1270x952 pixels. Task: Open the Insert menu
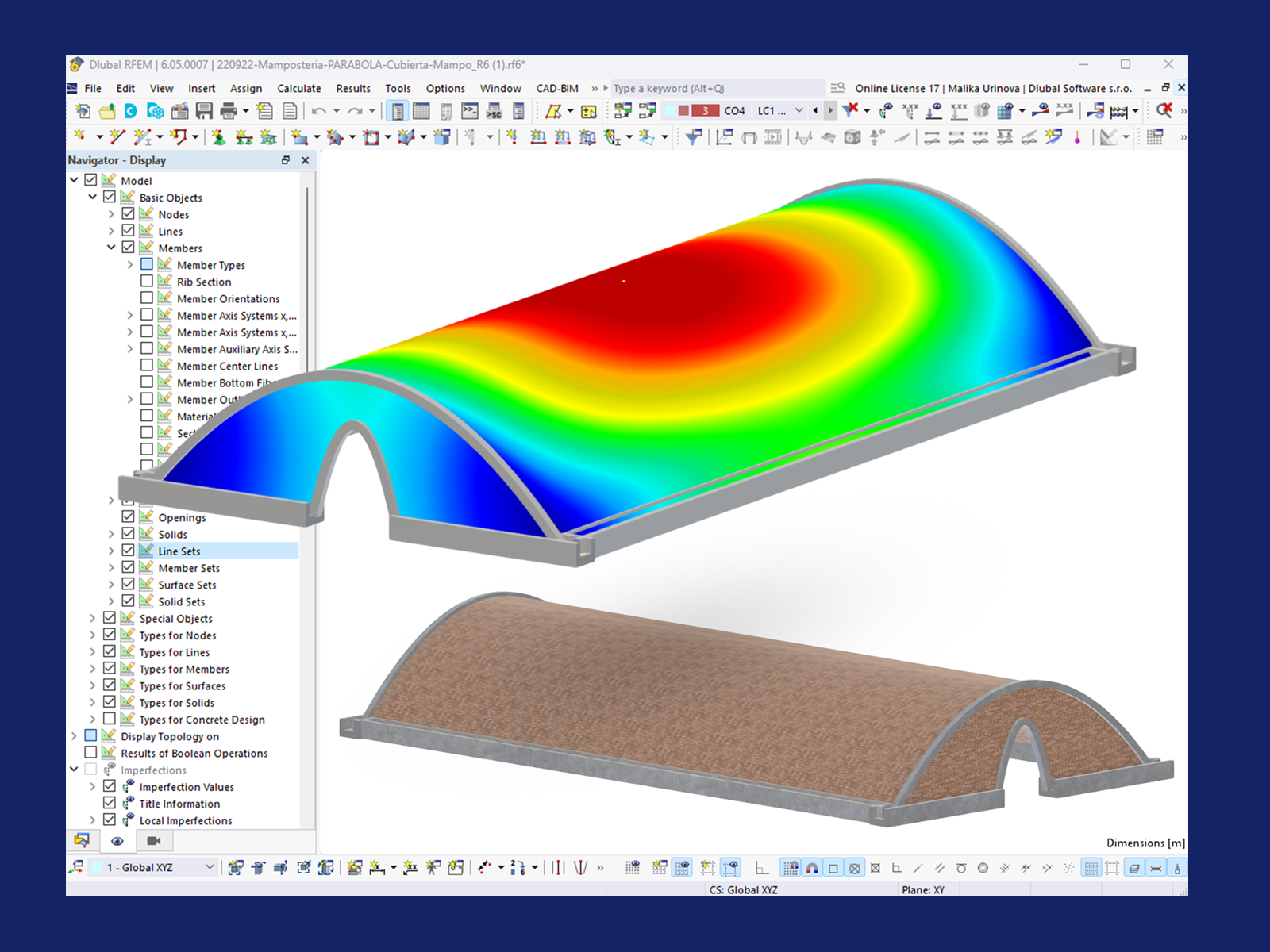pyautogui.click(x=202, y=88)
